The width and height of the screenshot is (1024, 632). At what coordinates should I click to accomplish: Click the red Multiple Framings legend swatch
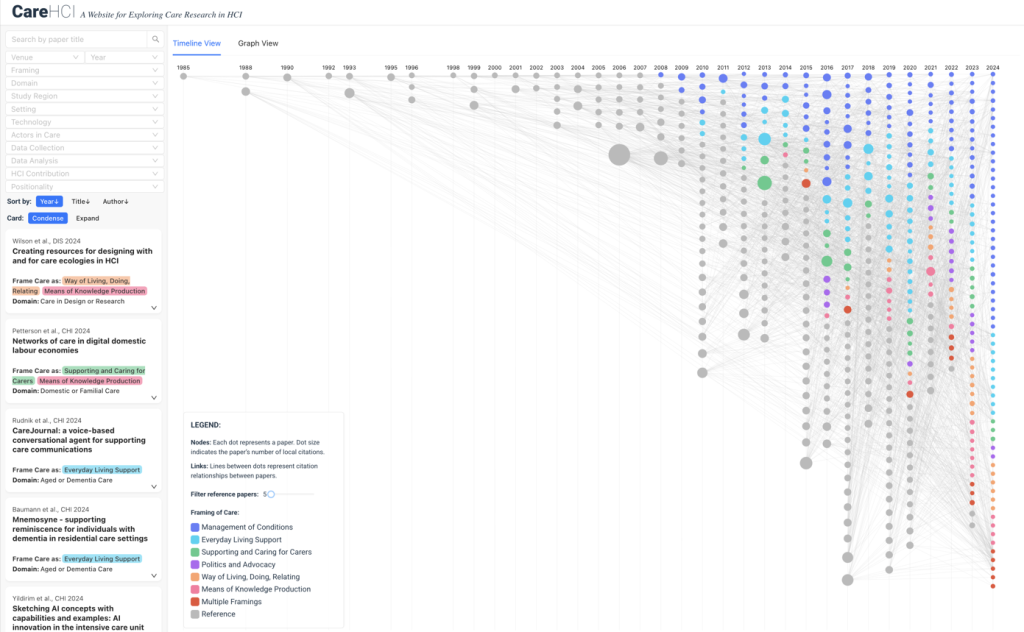point(195,602)
